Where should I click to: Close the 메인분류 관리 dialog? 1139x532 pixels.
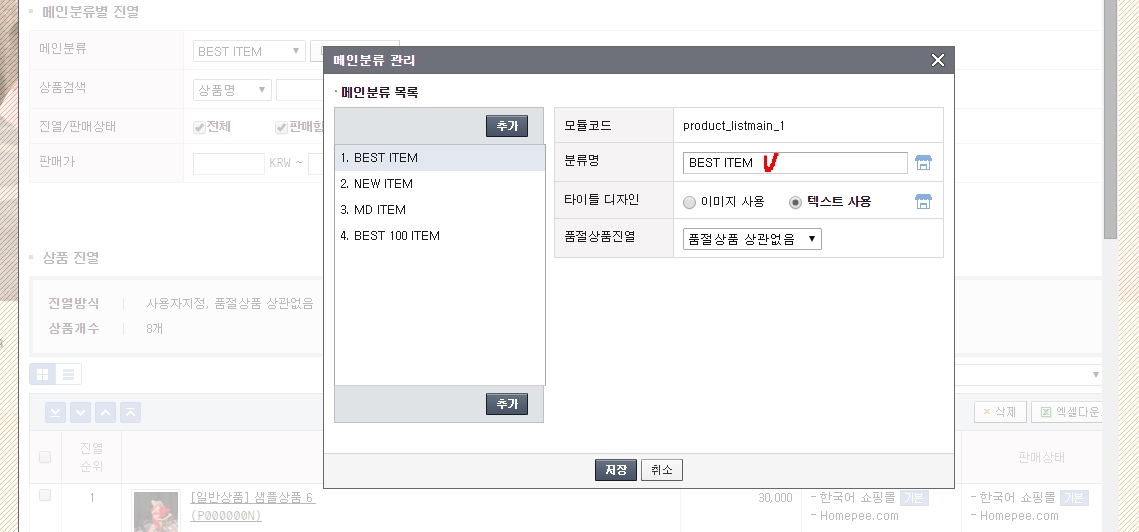point(937,60)
